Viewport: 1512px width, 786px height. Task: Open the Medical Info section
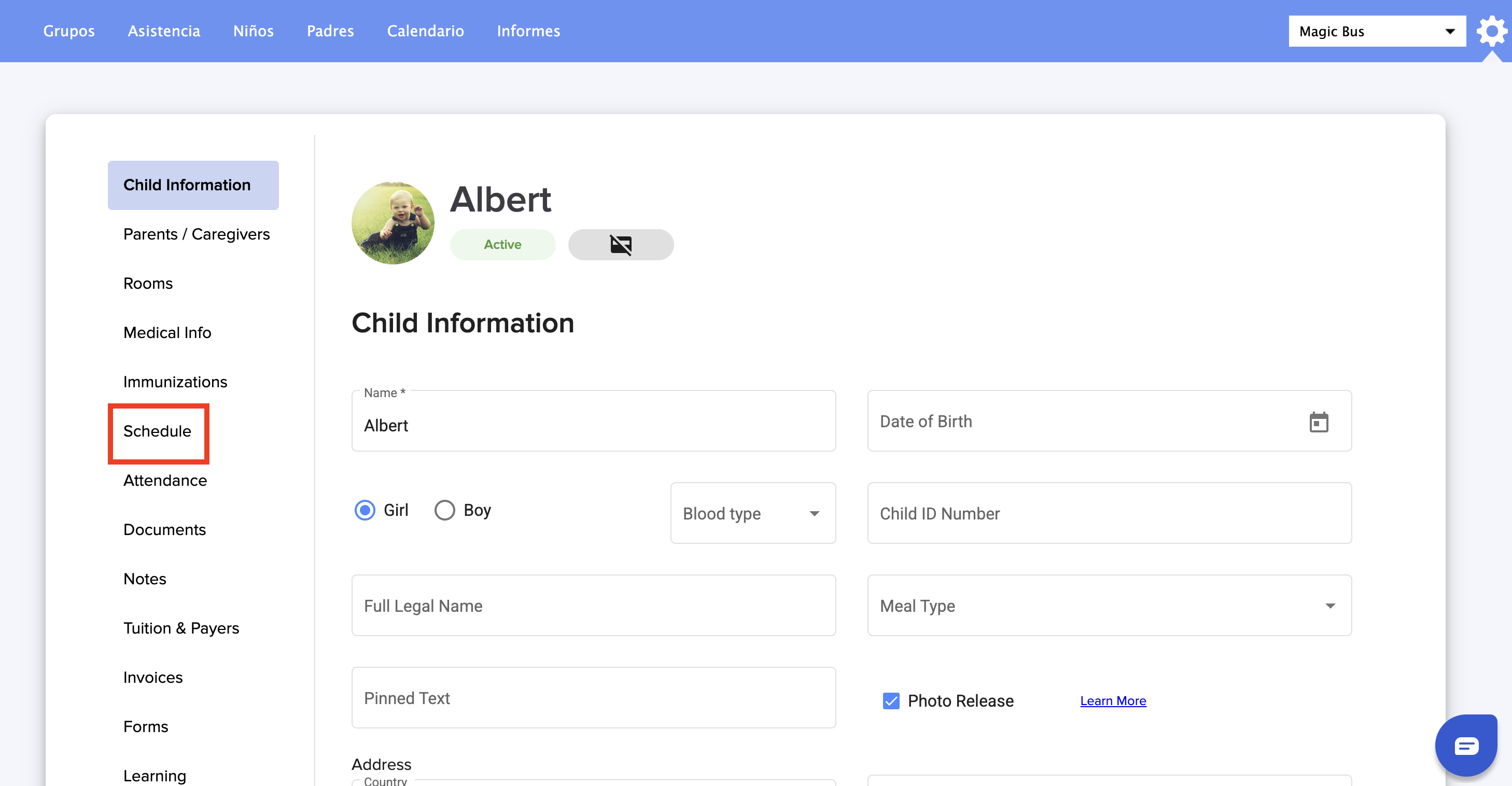[x=167, y=333]
